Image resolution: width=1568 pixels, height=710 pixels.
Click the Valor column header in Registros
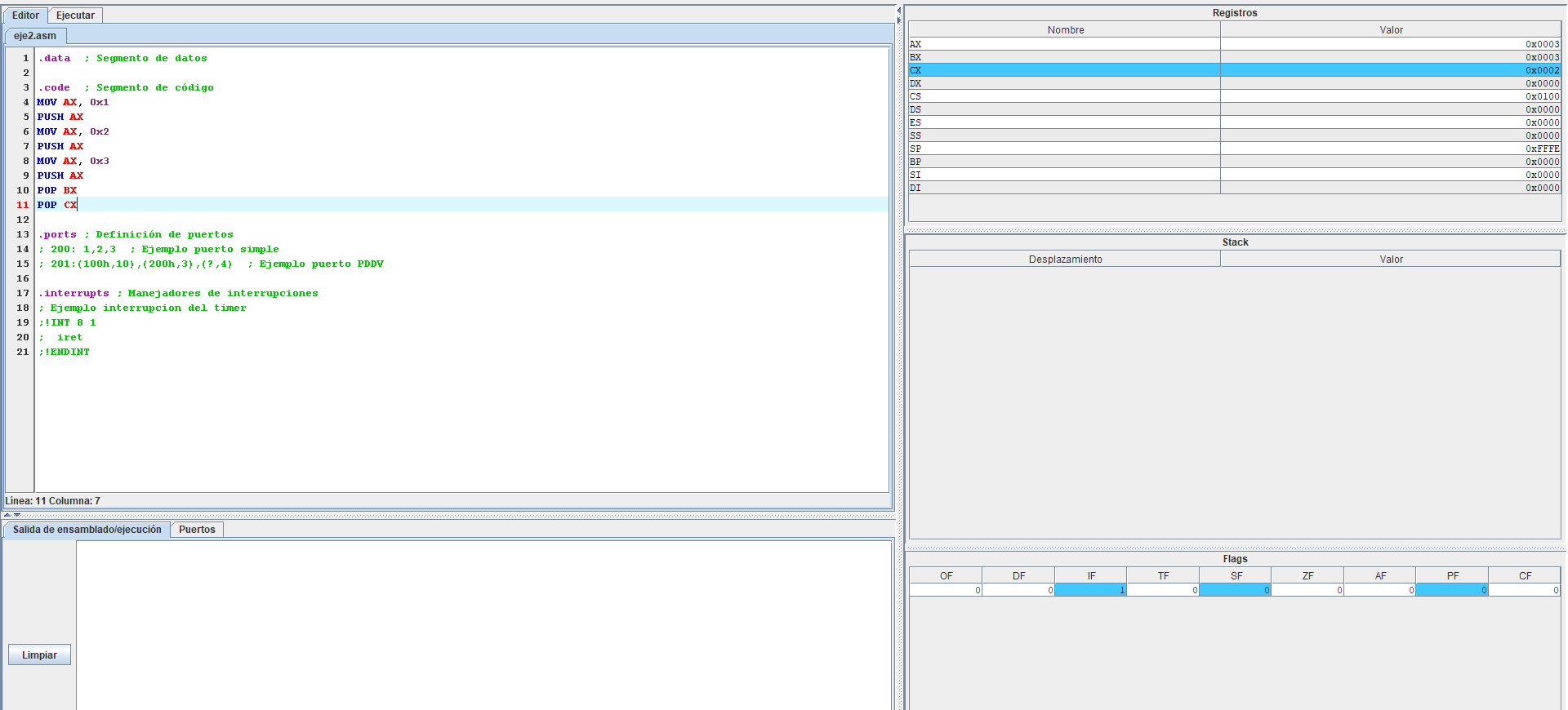[x=1391, y=30]
